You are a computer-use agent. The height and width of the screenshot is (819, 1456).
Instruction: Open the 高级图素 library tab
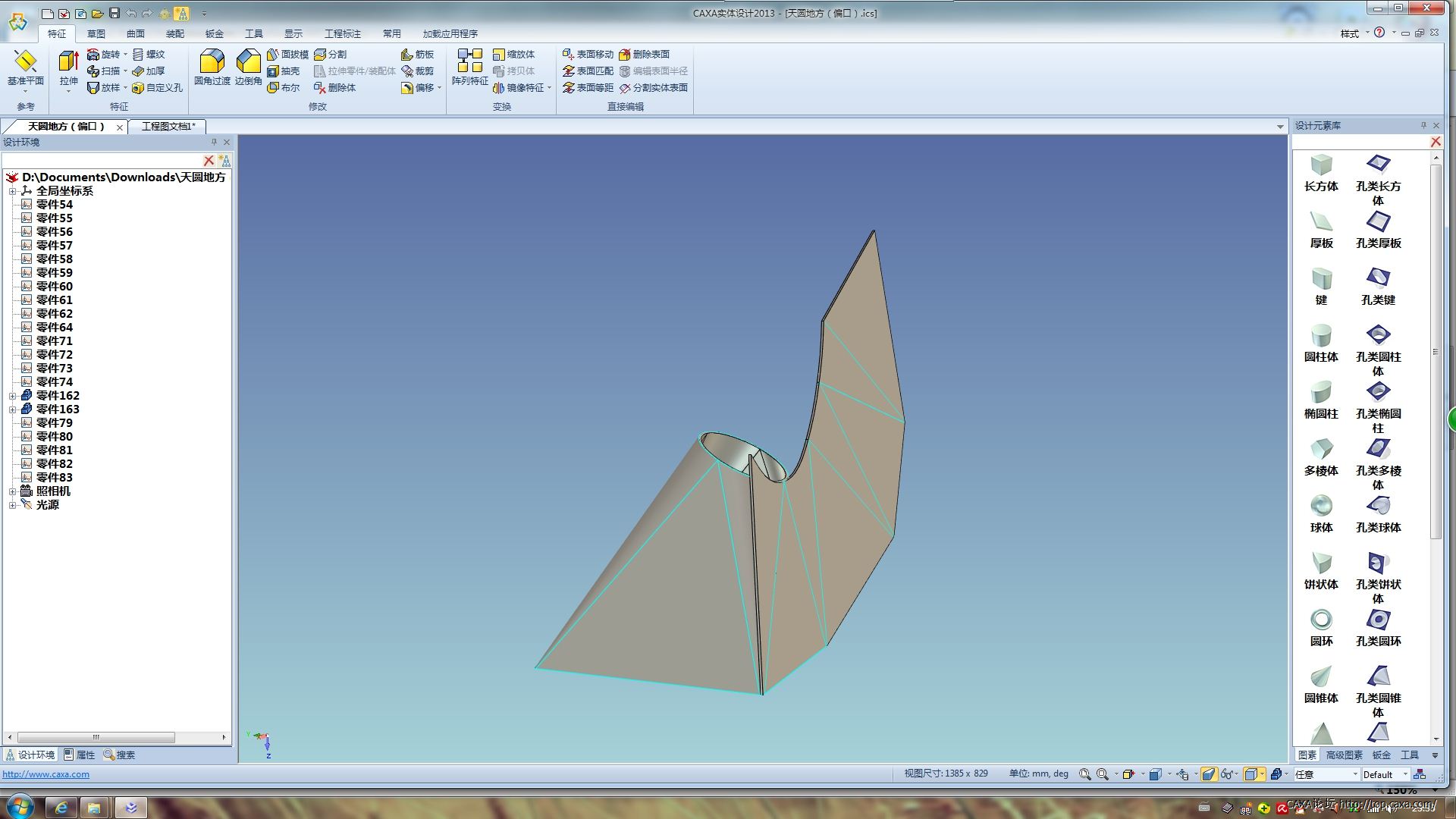coord(1344,755)
